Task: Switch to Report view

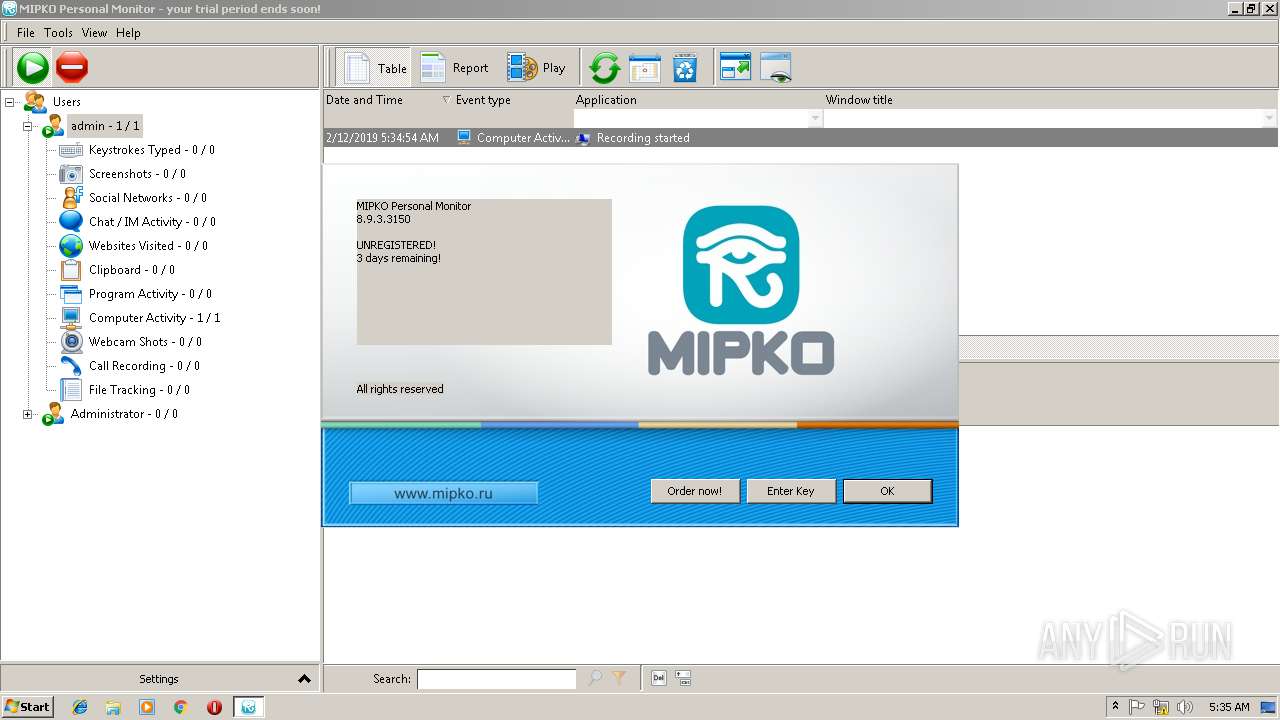Action: click(455, 68)
